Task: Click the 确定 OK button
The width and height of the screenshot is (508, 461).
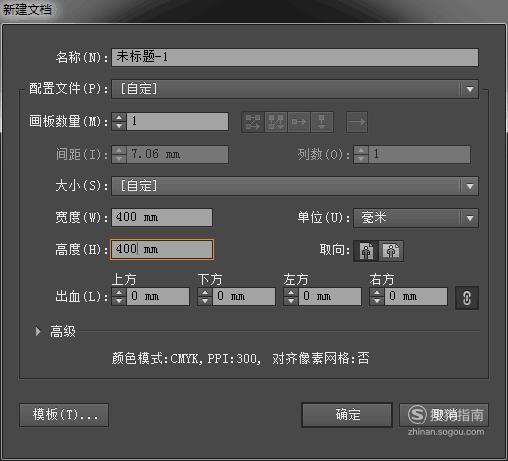Action: pyautogui.click(x=347, y=415)
